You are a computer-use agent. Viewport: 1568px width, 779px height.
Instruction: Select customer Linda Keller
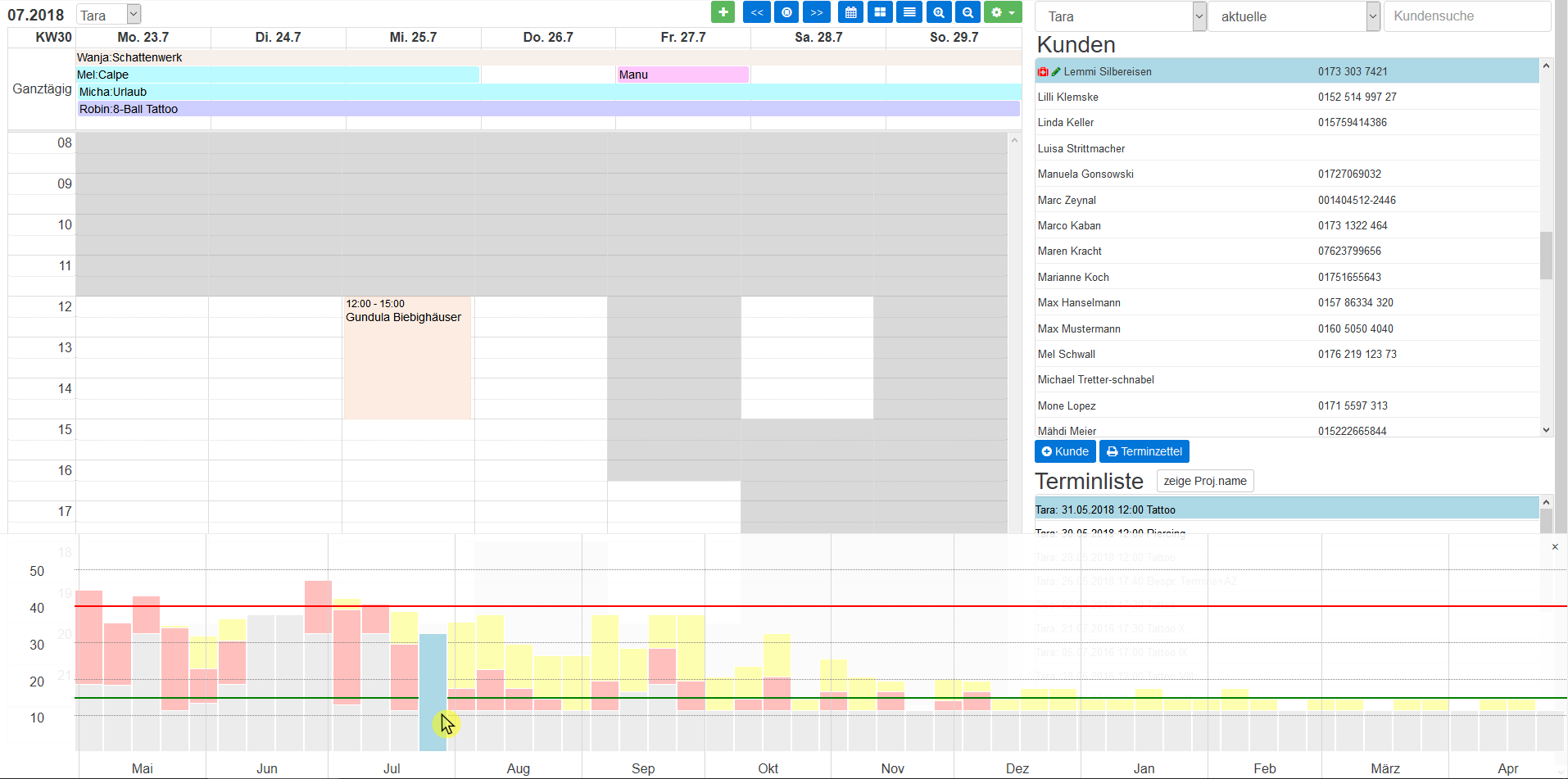pyautogui.click(x=1287, y=122)
